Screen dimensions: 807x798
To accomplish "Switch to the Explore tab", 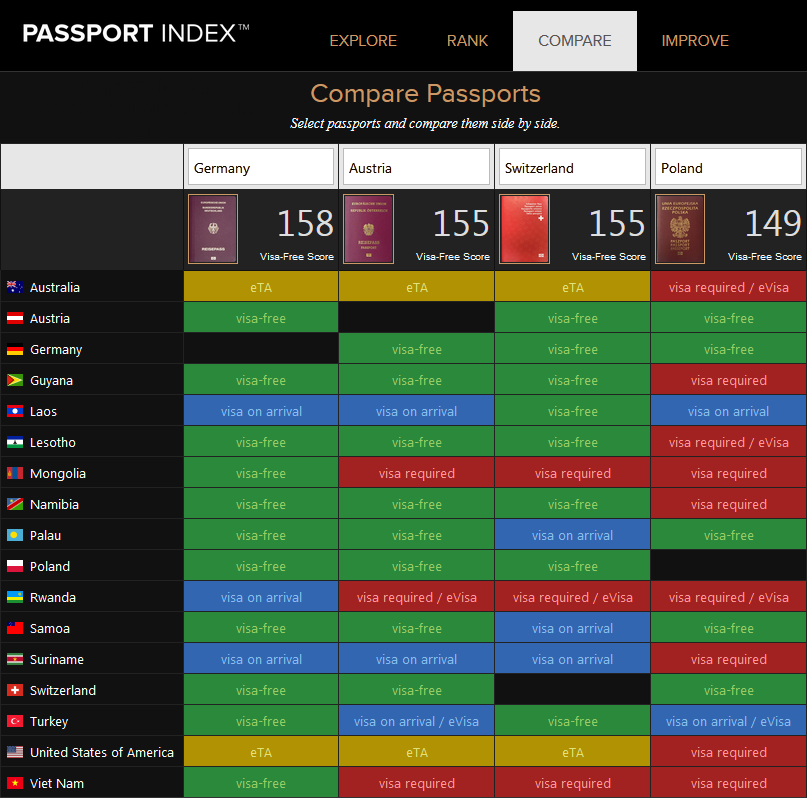I will point(363,41).
